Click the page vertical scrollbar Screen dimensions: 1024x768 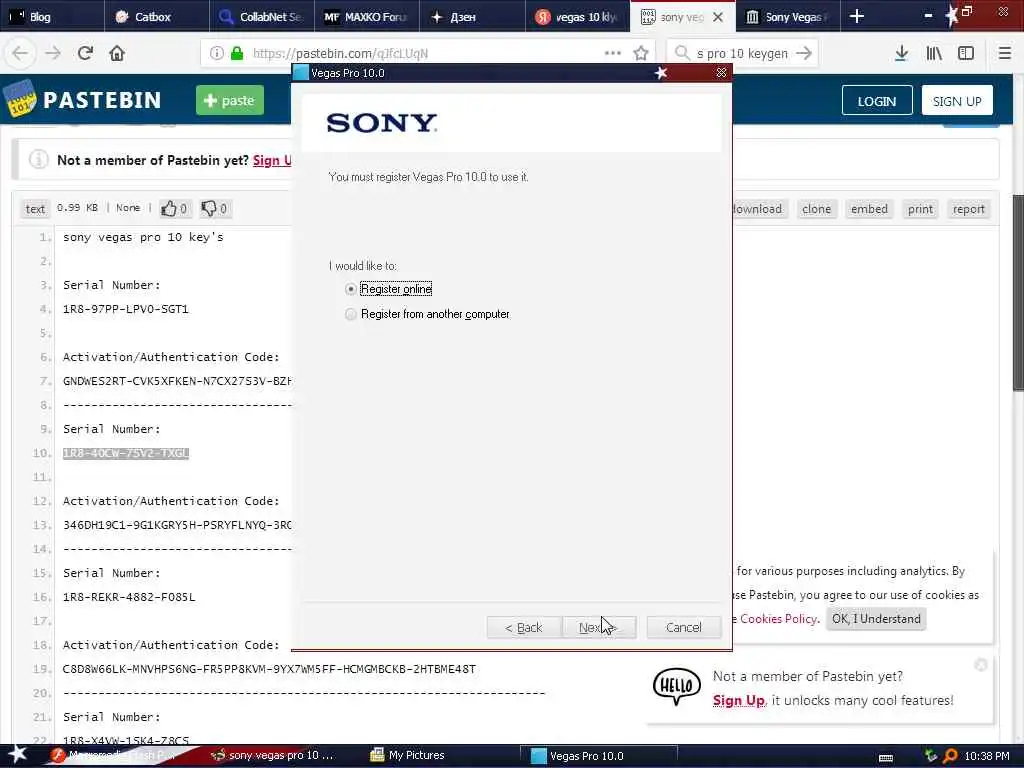coord(1018,293)
